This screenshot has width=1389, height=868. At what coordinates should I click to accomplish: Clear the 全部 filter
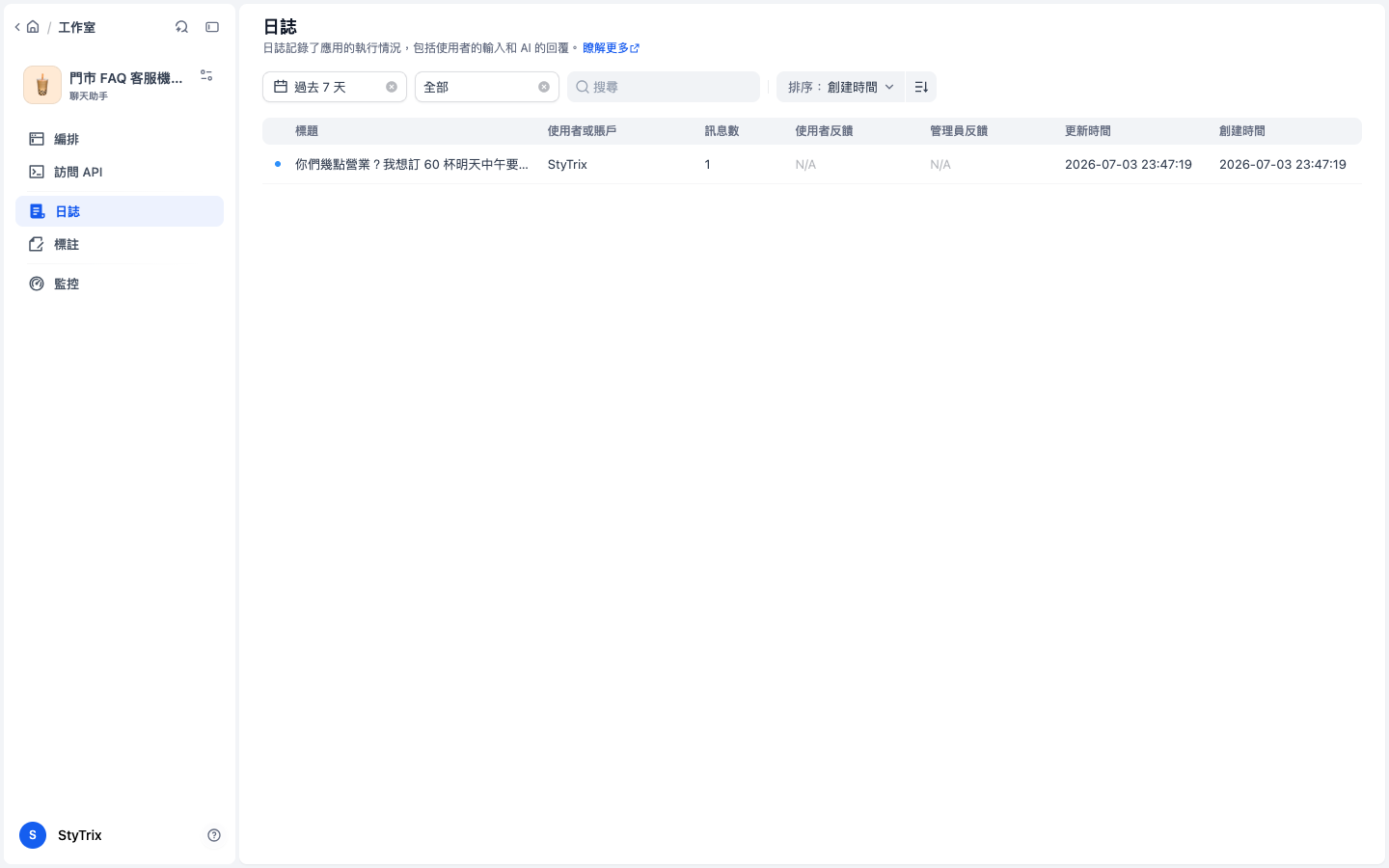[x=544, y=87]
